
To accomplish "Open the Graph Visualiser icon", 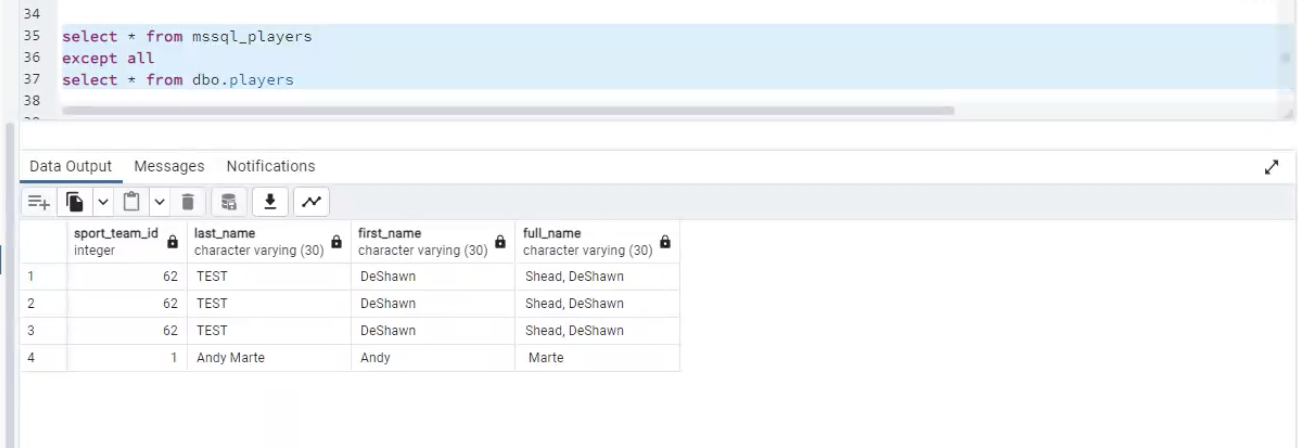I will tap(310, 203).
